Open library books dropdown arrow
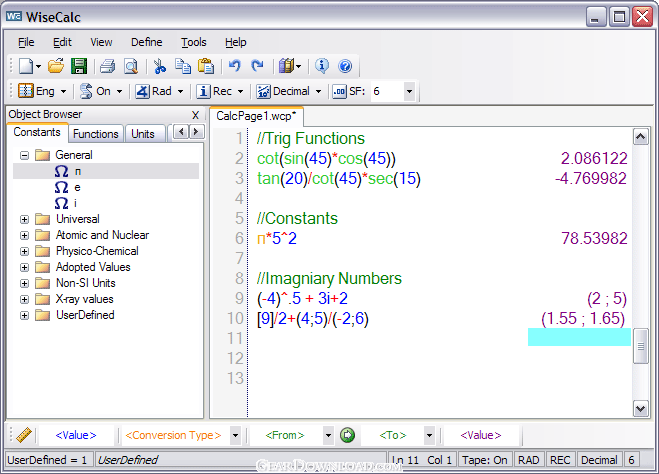The width and height of the screenshot is (659, 474). [x=298, y=66]
